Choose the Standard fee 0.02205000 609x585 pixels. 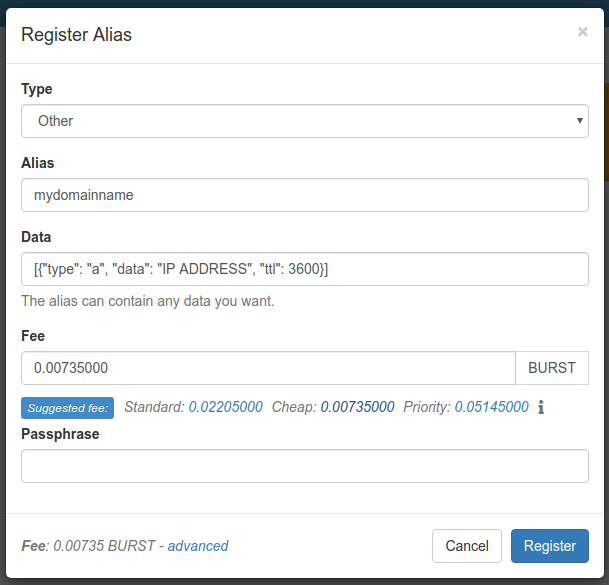[227, 407]
